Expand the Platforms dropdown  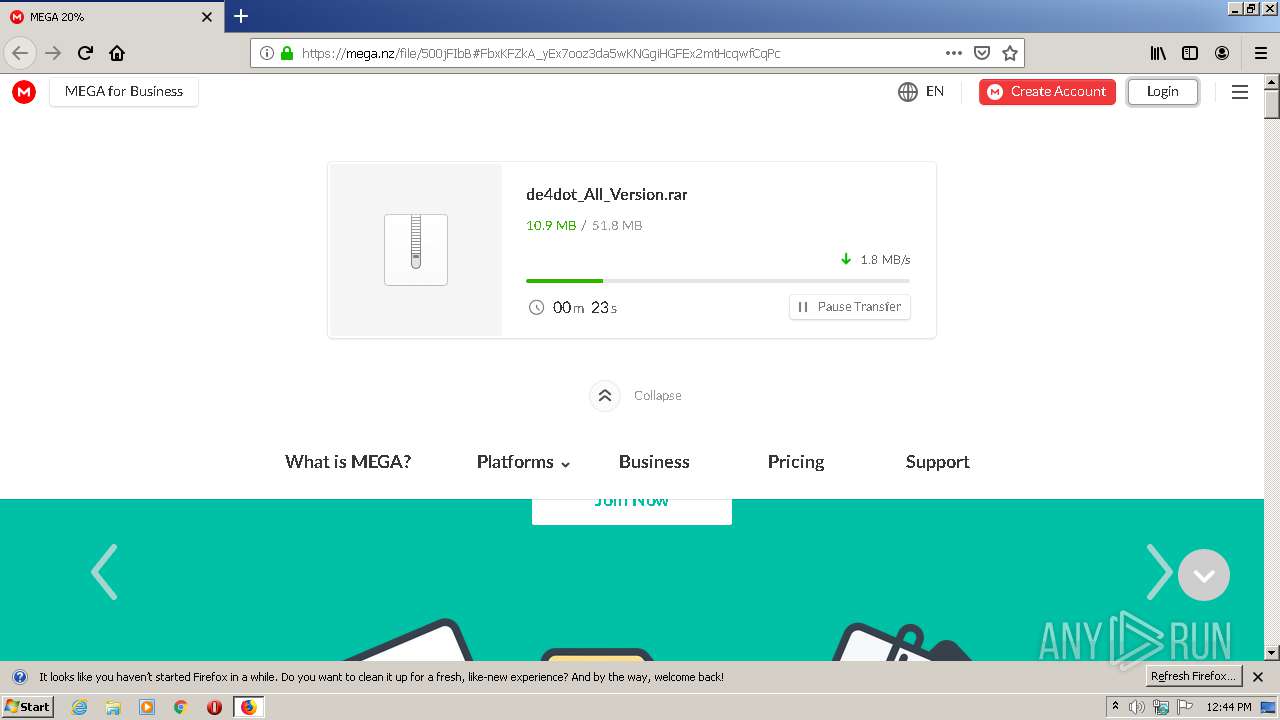click(523, 462)
